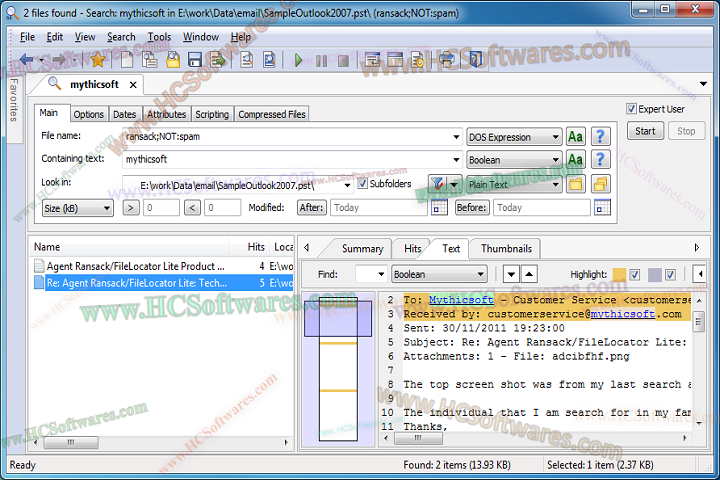Click the greater-than size toggle button

[x=131, y=208]
